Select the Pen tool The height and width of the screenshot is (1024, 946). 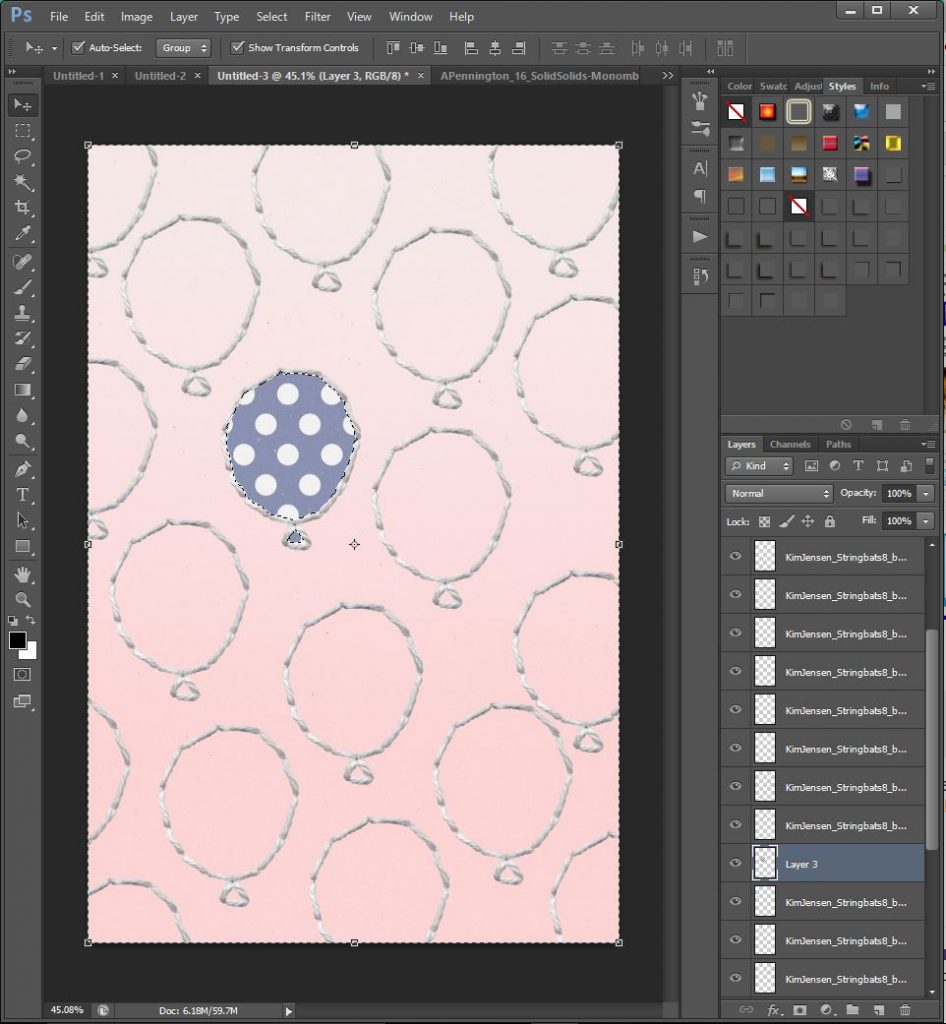[x=22, y=469]
